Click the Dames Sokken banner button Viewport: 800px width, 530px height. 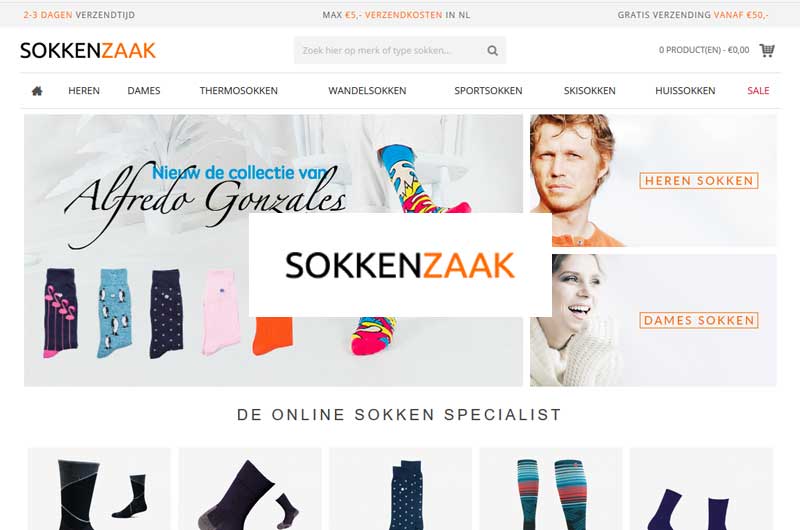699,320
